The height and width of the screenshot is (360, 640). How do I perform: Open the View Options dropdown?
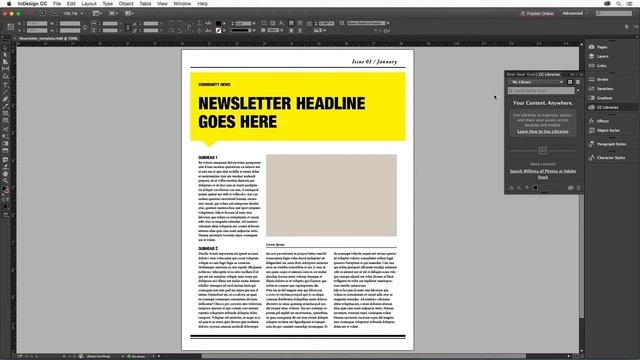click(97, 13)
